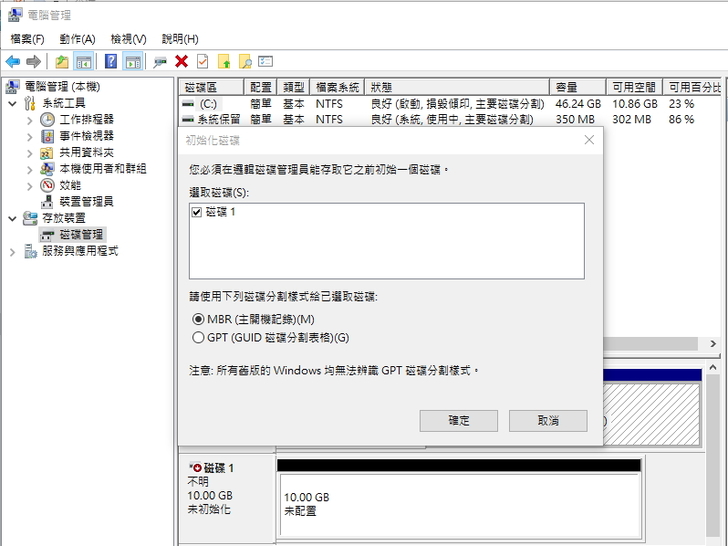728x546 pixels.
Task: Toggle the Show/Hide console tree icon
Action: click(84, 61)
